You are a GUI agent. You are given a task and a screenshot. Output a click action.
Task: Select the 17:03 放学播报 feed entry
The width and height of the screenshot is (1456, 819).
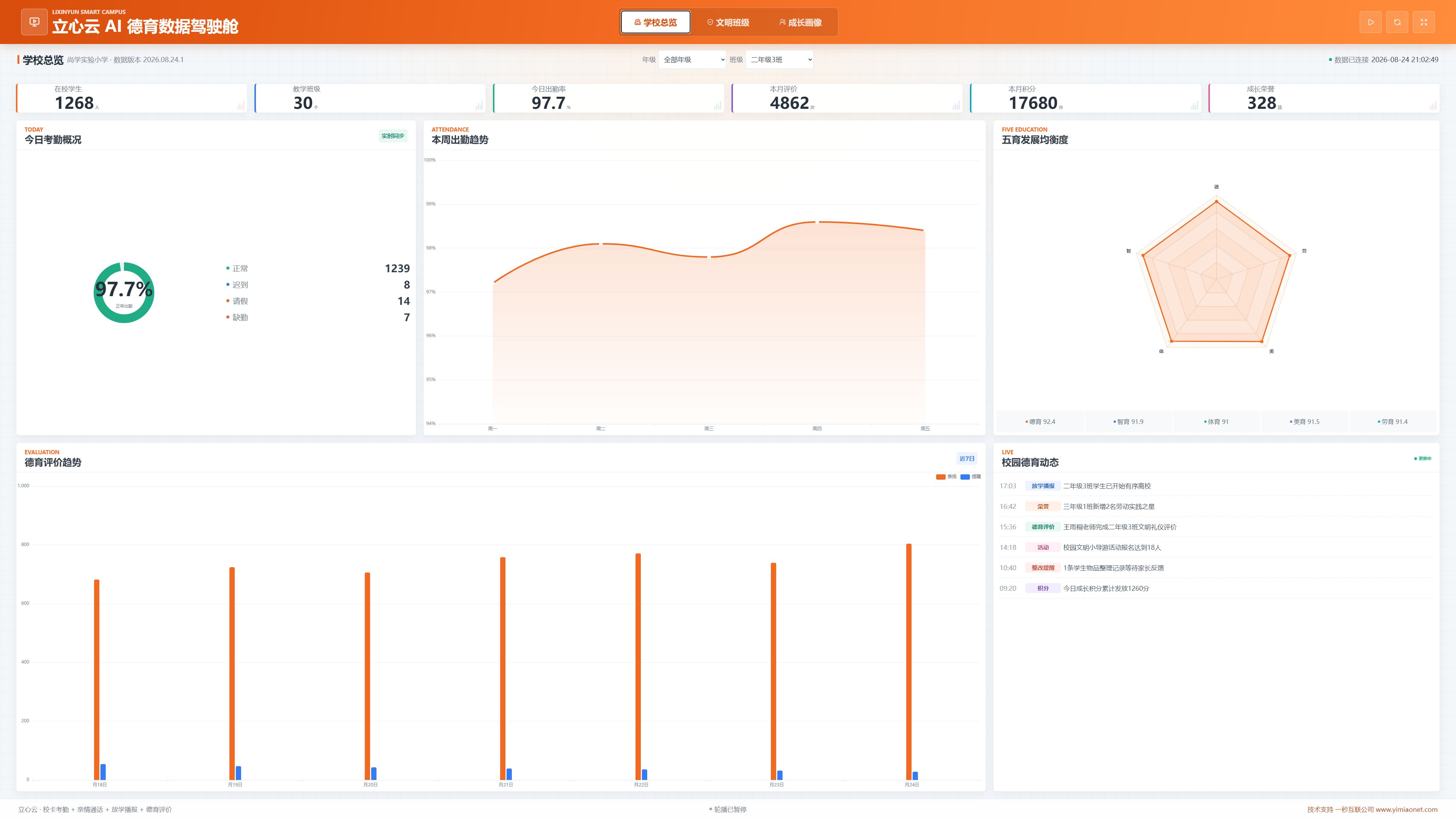coord(1216,486)
